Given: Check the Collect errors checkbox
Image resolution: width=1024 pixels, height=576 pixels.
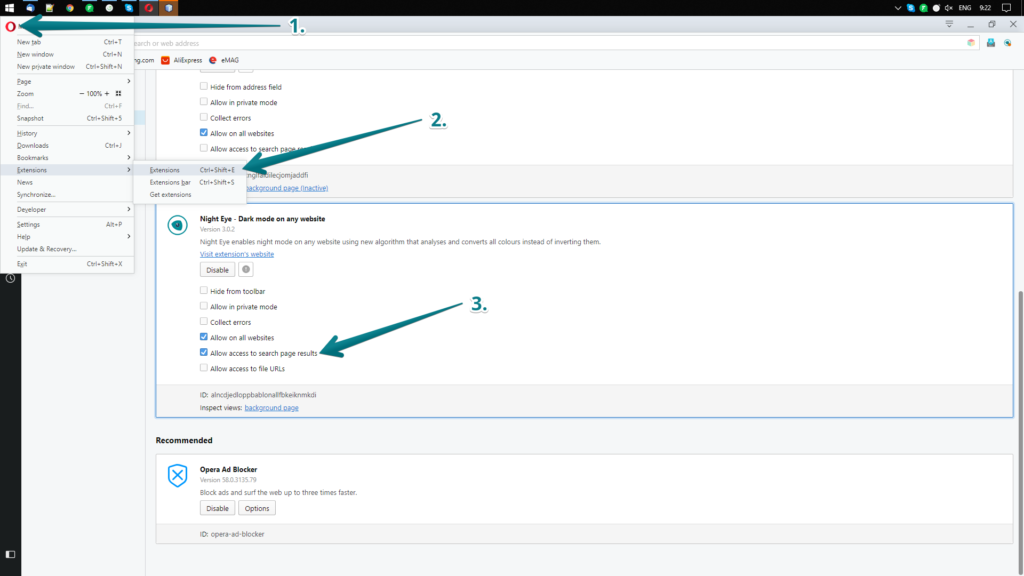Looking at the screenshot, I should [203, 322].
